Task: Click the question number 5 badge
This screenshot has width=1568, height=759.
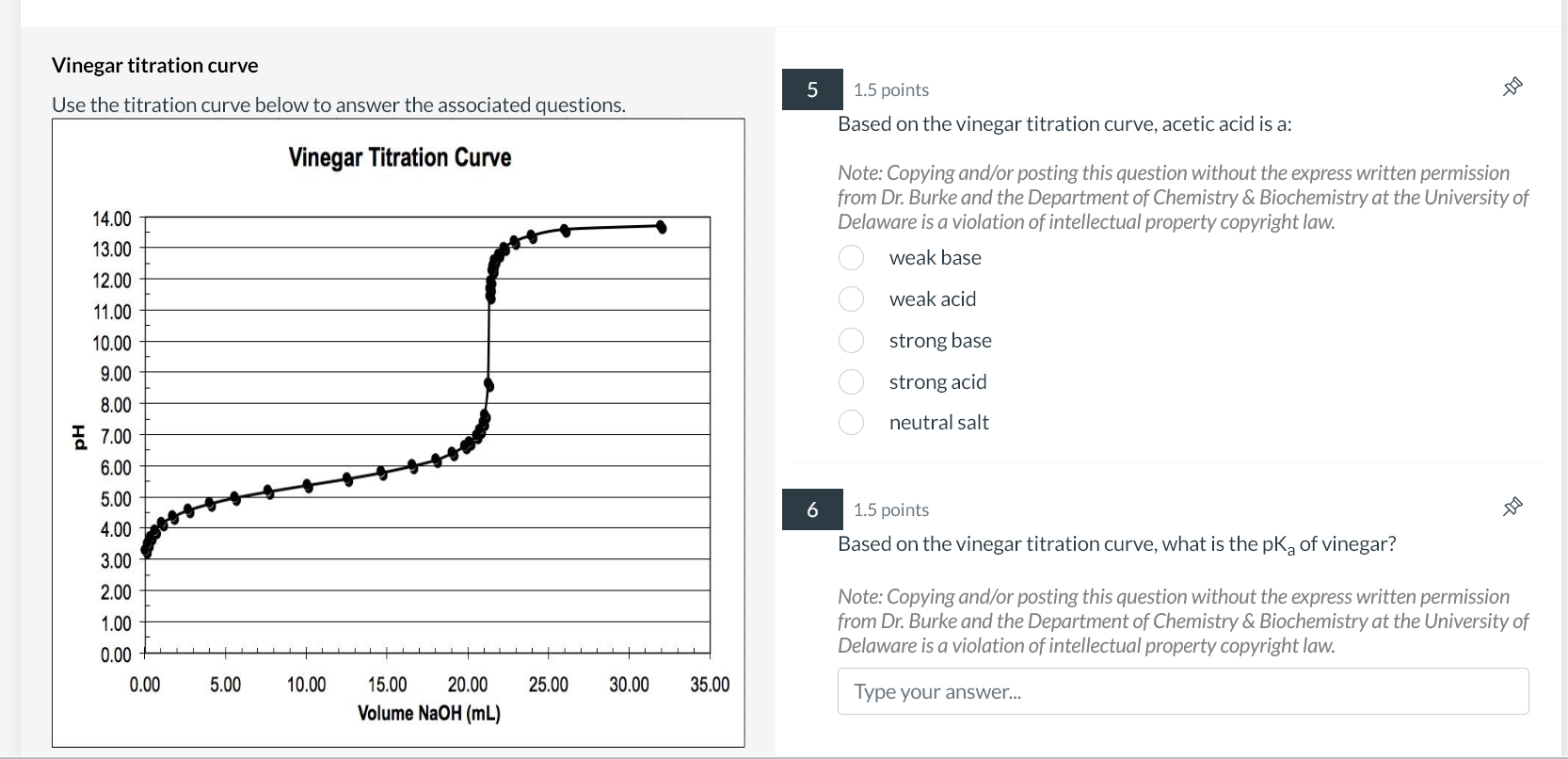Action: [812, 89]
